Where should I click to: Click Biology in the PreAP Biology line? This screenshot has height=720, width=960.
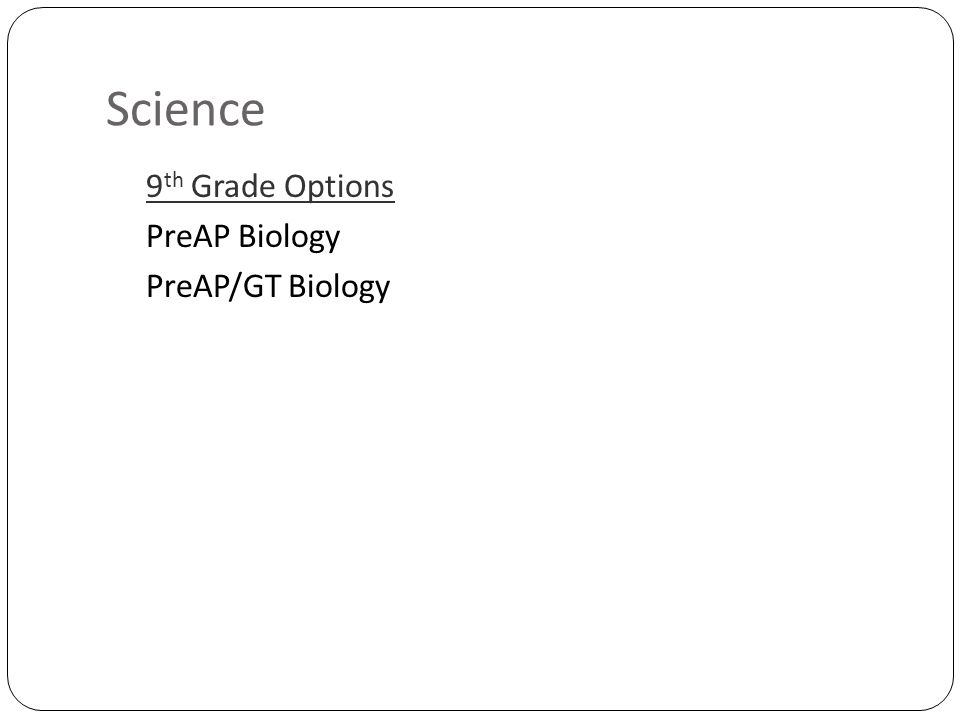point(289,237)
